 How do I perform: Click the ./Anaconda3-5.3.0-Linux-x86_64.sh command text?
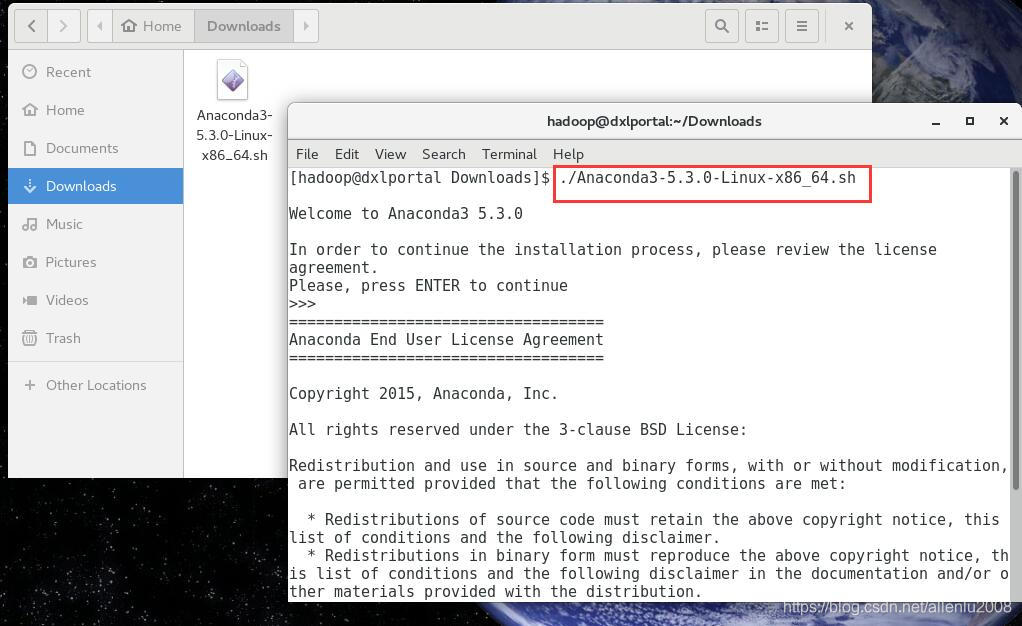coord(707,178)
